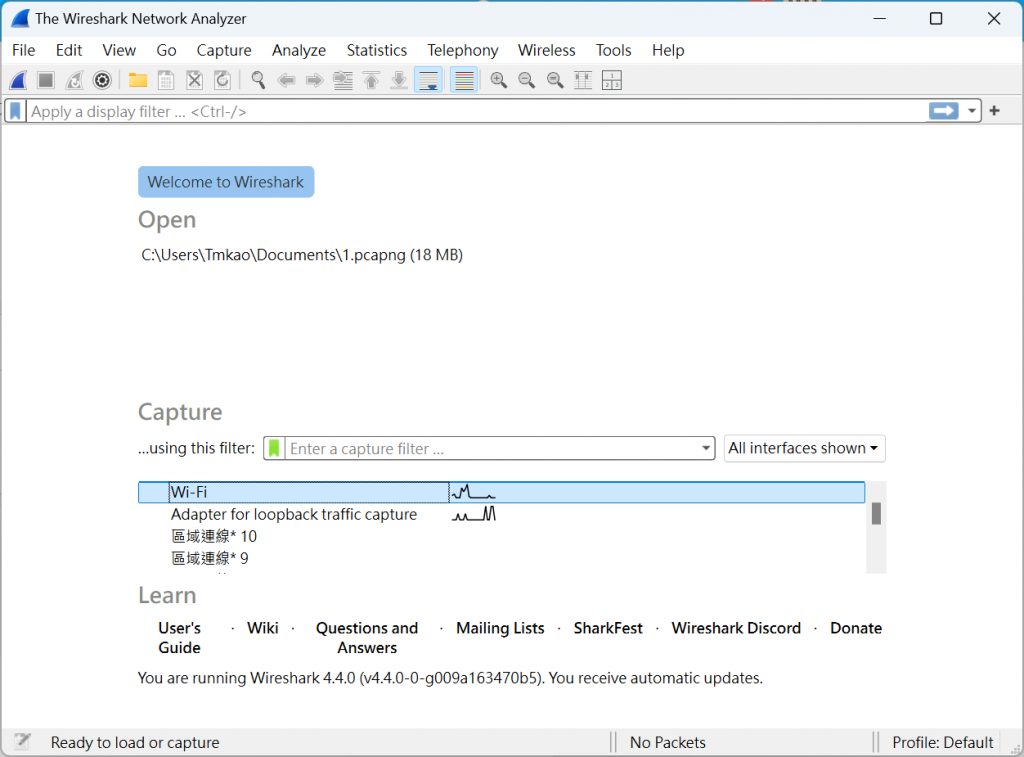1024x757 pixels.
Task: Open the Statistics menu
Action: 377,50
